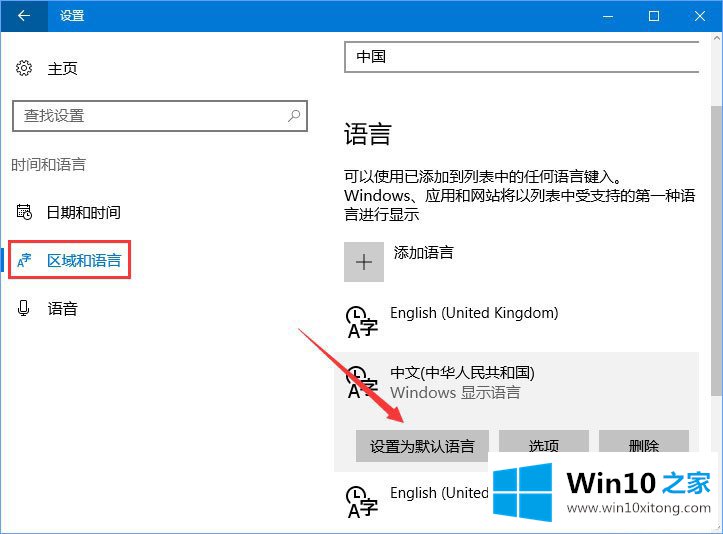Click the 区域和语言 language icon
This screenshot has width=723, height=534.
coord(24,260)
